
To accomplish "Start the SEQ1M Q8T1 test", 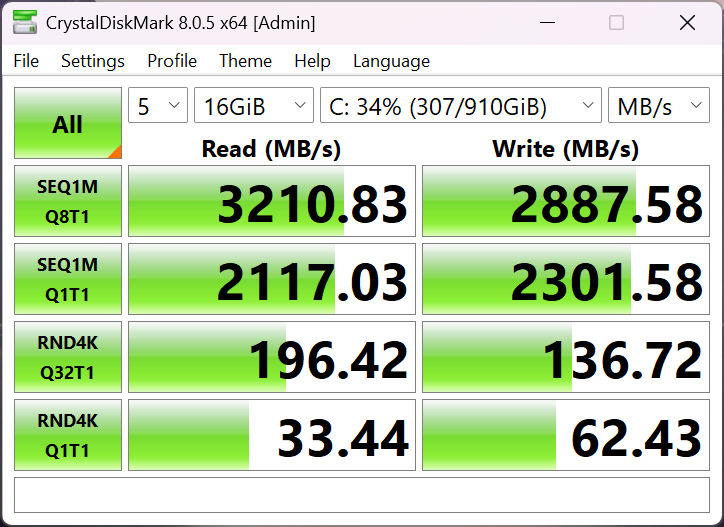I will (68, 201).
